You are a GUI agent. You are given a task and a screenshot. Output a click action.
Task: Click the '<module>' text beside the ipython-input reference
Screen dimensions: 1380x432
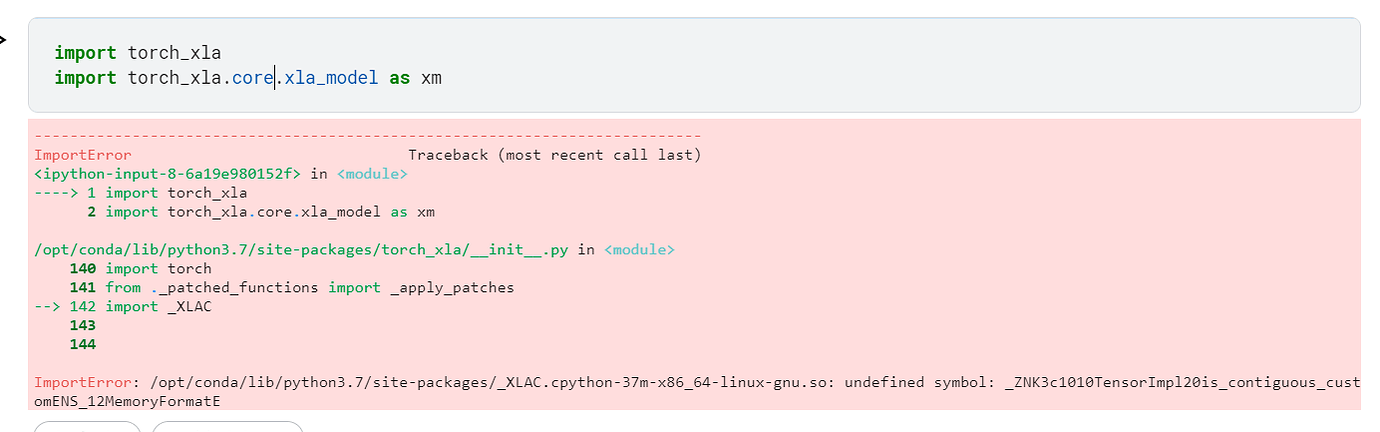tap(372, 174)
